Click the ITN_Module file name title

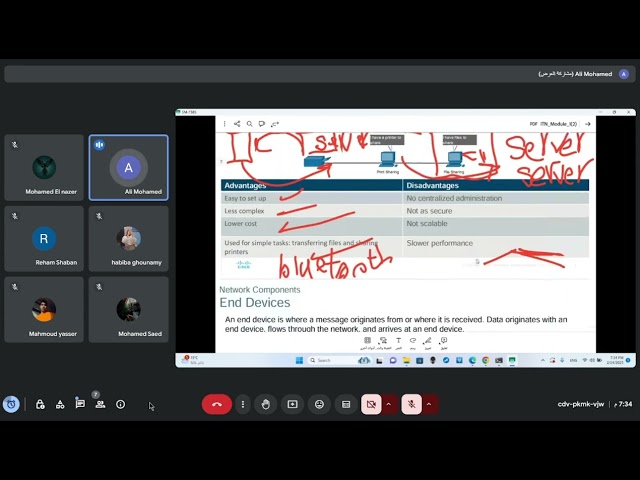pyautogui.click(x=558, y=124)
